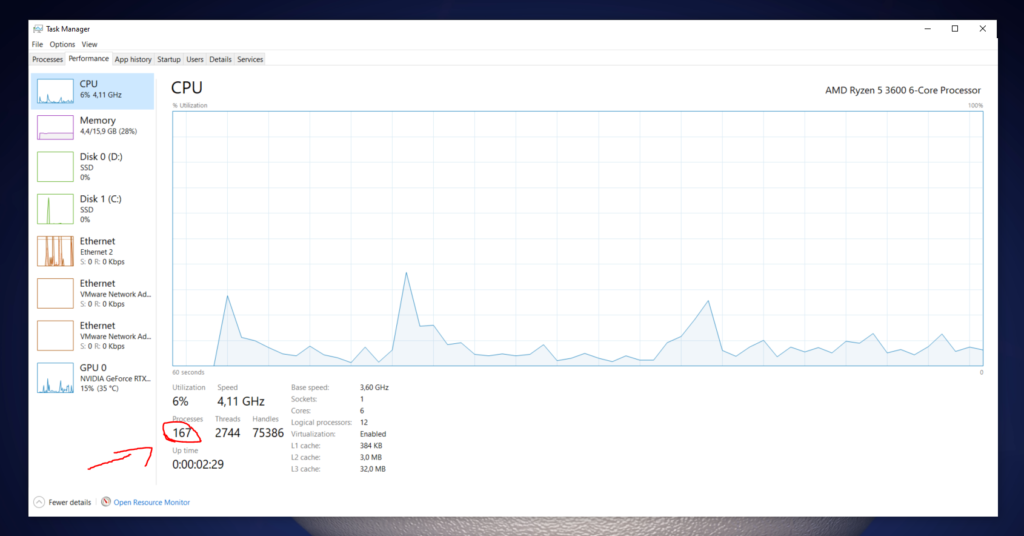Switch to the Processes tab

[x=48, y=59]
